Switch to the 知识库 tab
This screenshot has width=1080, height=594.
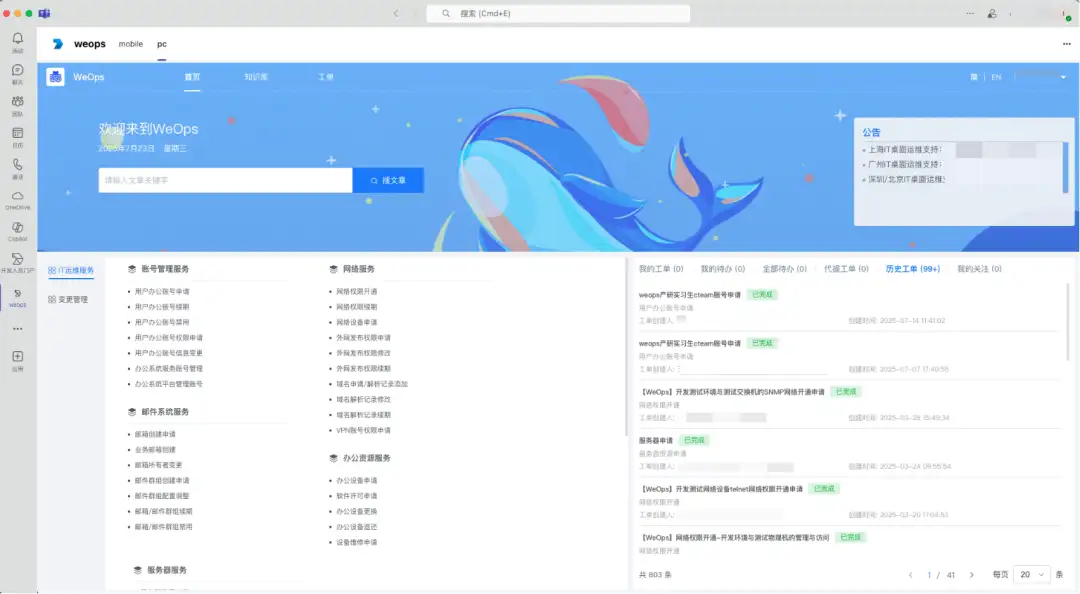[x=258, y=76]
